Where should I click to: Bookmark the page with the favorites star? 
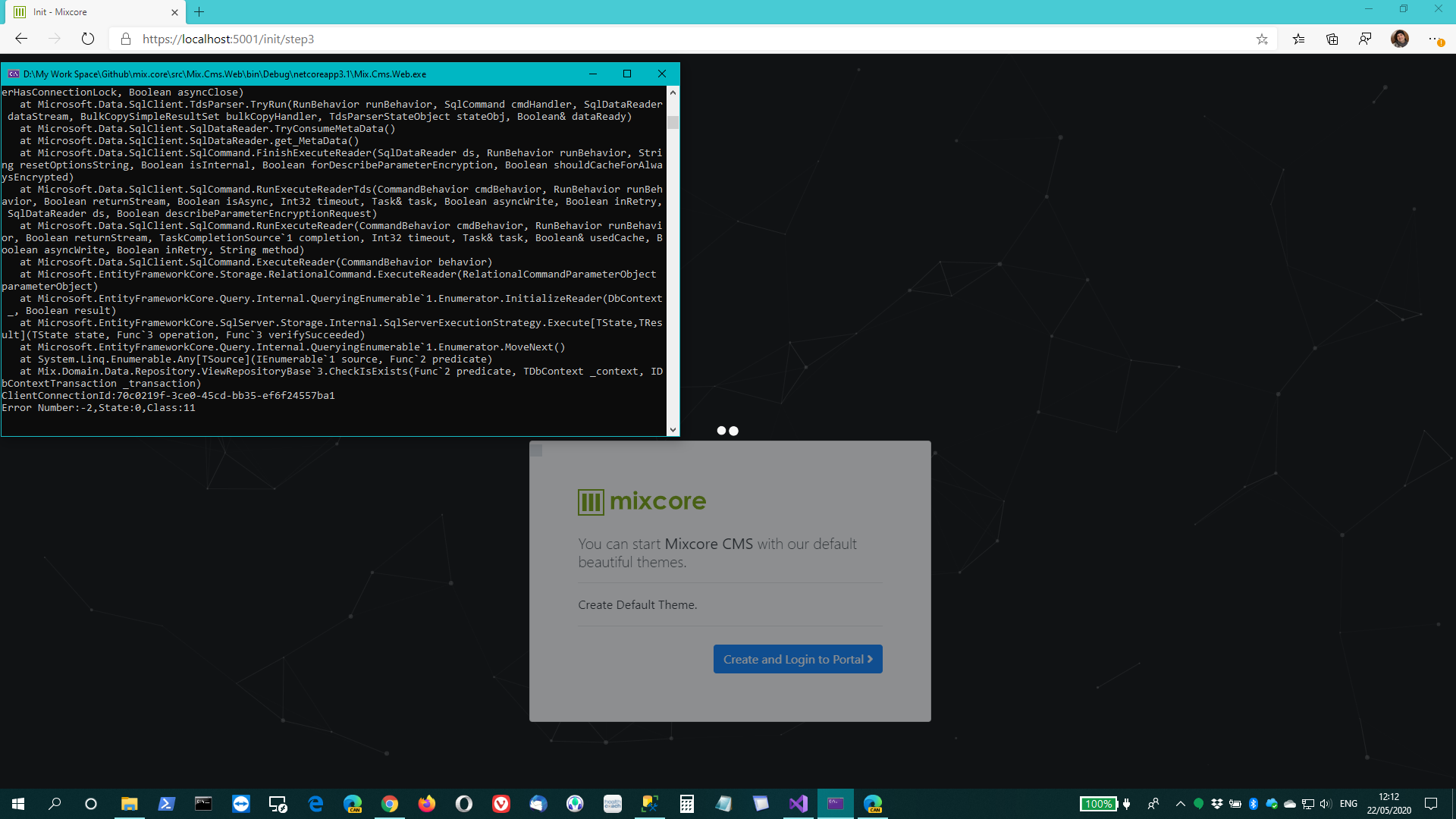[1263, 39]
